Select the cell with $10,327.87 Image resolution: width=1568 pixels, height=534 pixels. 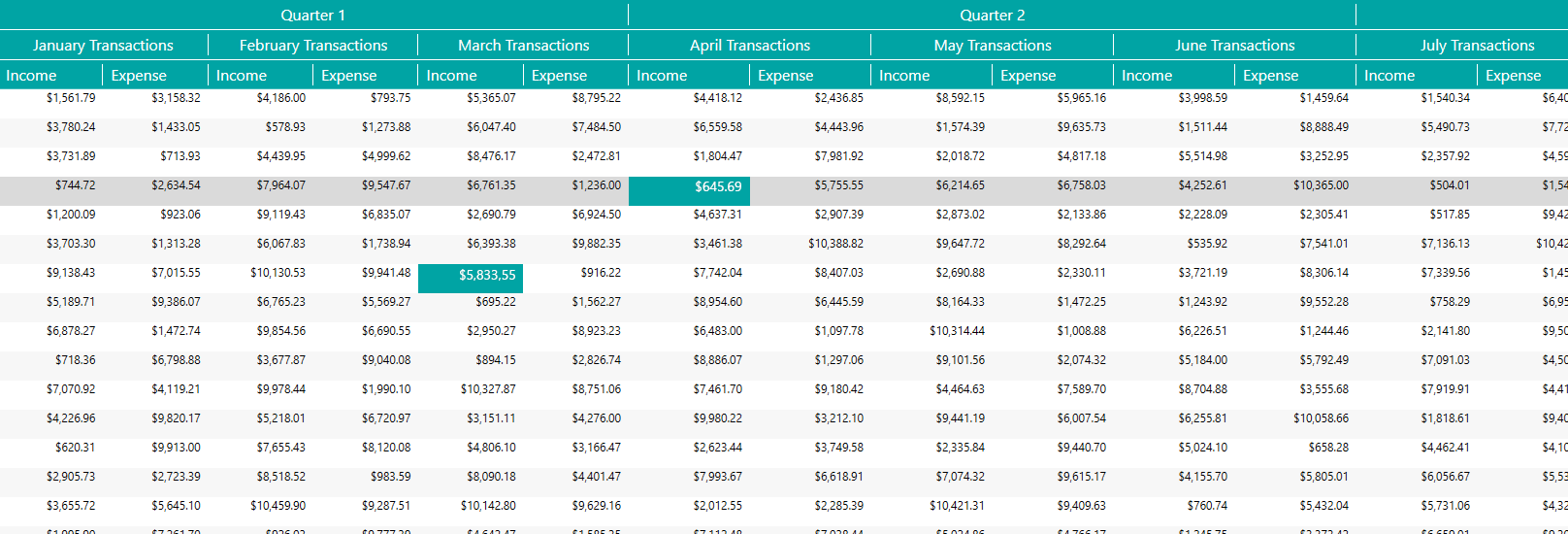pos(488,389)
